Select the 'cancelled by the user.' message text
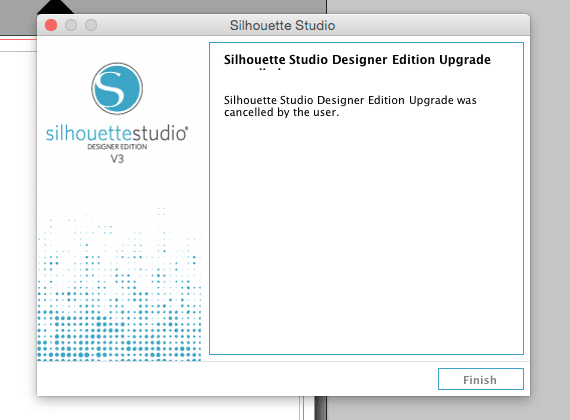Image resolution: width=570 pixels, height=420 pixels. [281, 112]
